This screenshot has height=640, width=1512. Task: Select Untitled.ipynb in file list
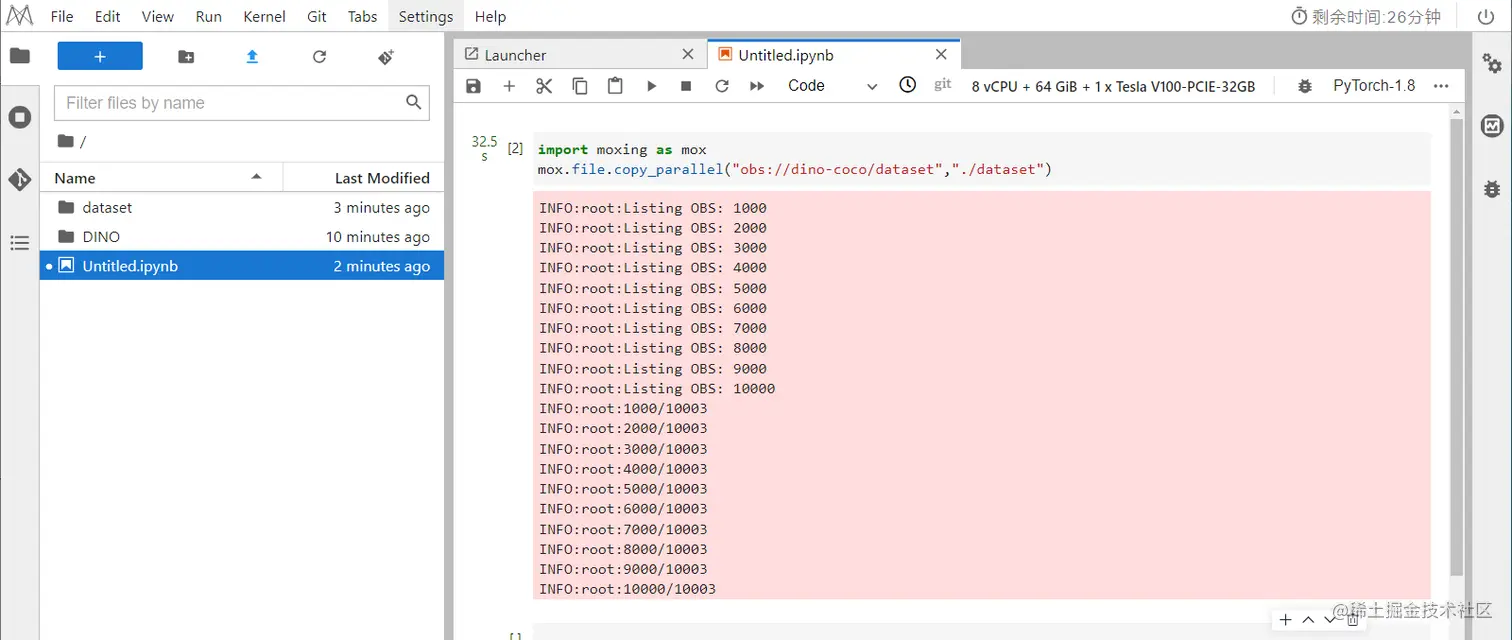click(242, 266)
